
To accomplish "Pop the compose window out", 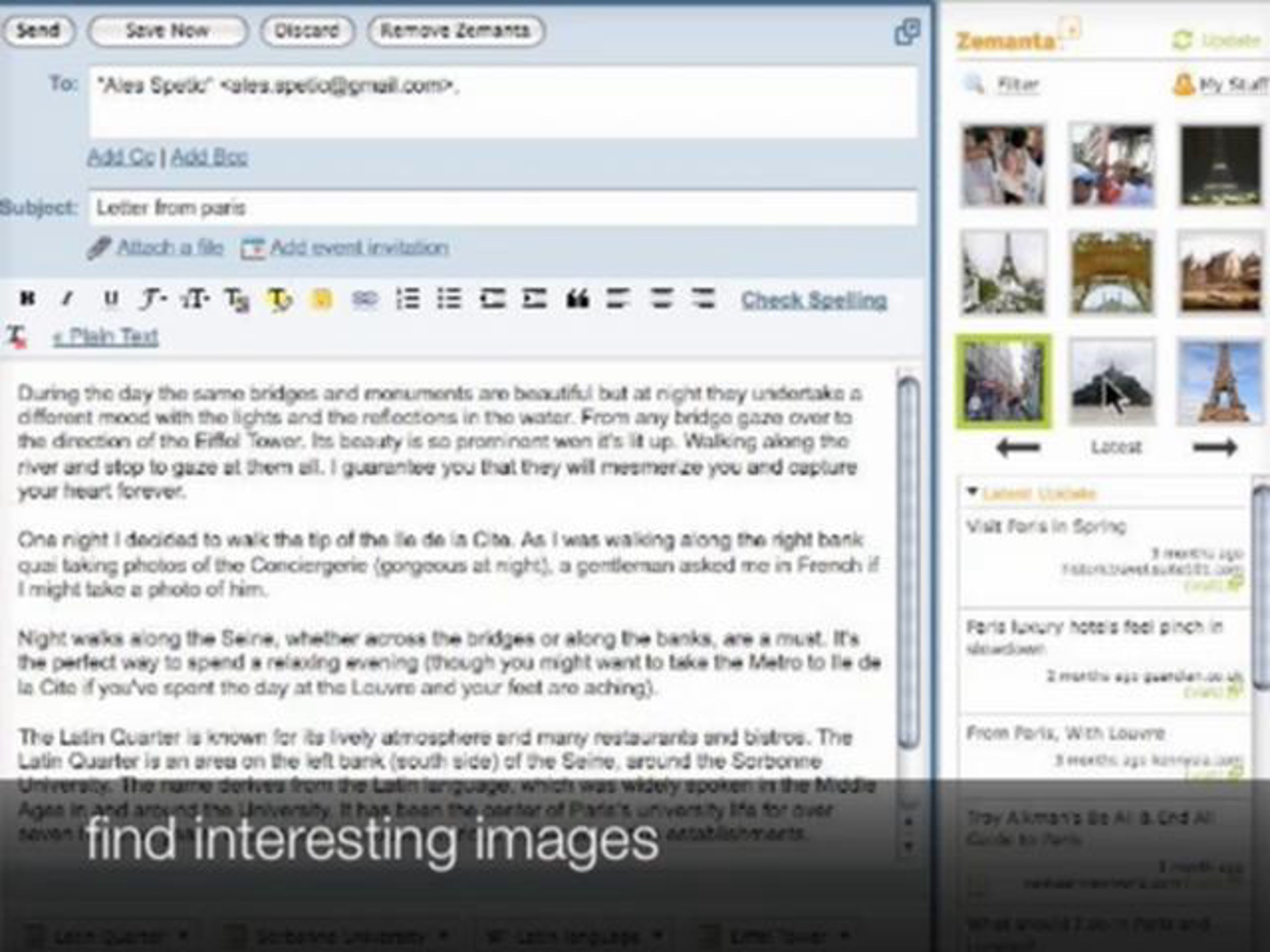I will 907,32.
